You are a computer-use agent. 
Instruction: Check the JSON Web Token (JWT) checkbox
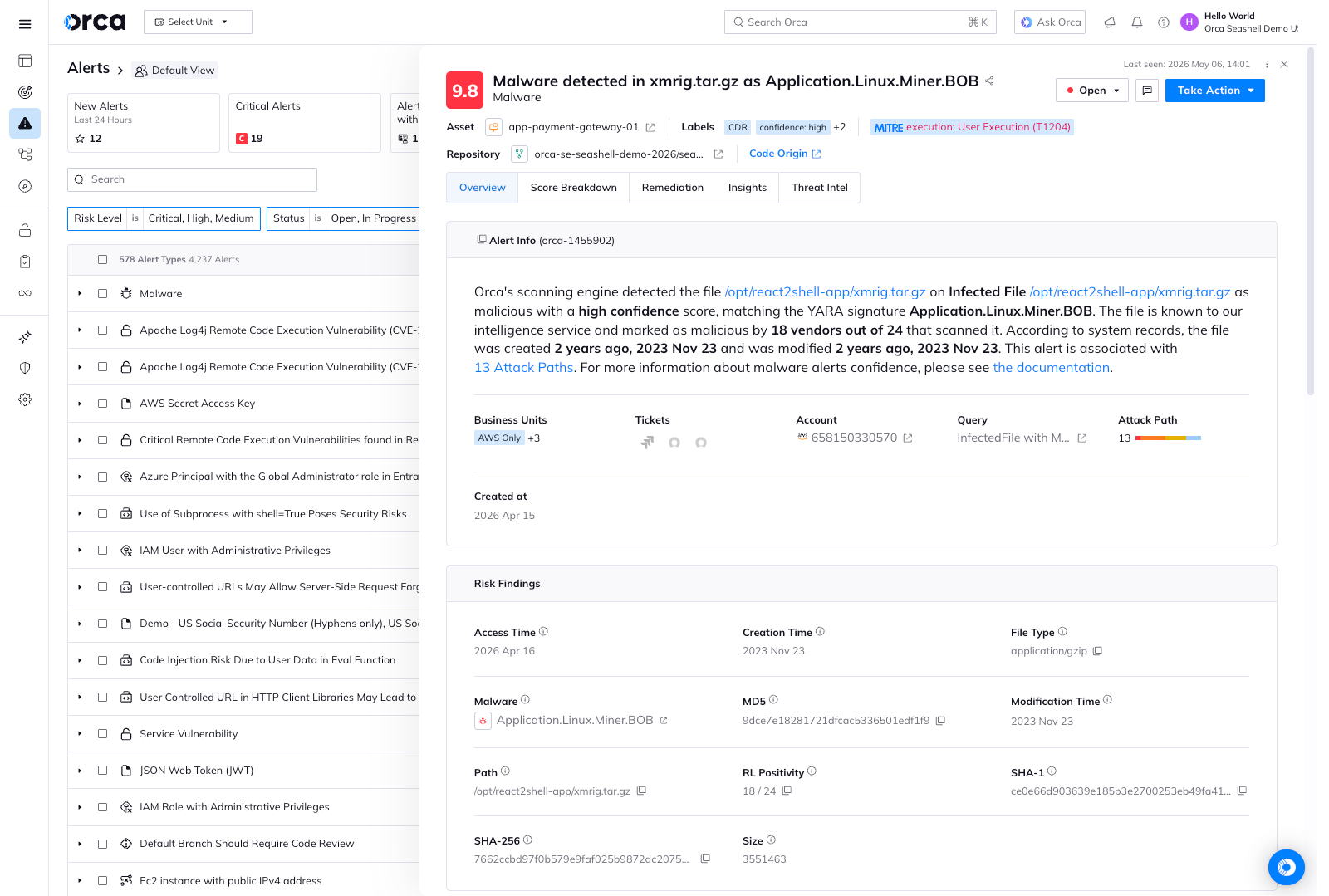102,771
